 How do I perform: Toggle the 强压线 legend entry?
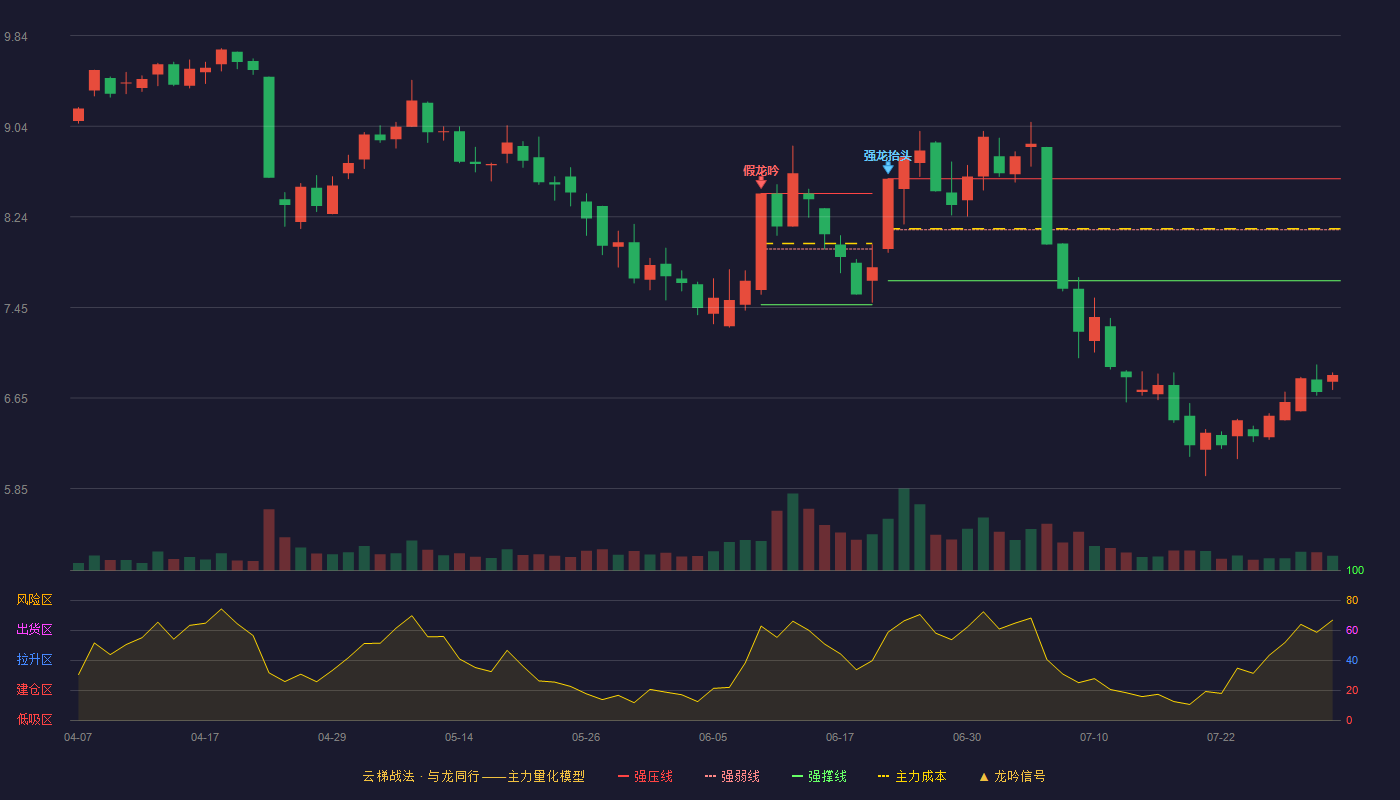click(x=645, y=776)
